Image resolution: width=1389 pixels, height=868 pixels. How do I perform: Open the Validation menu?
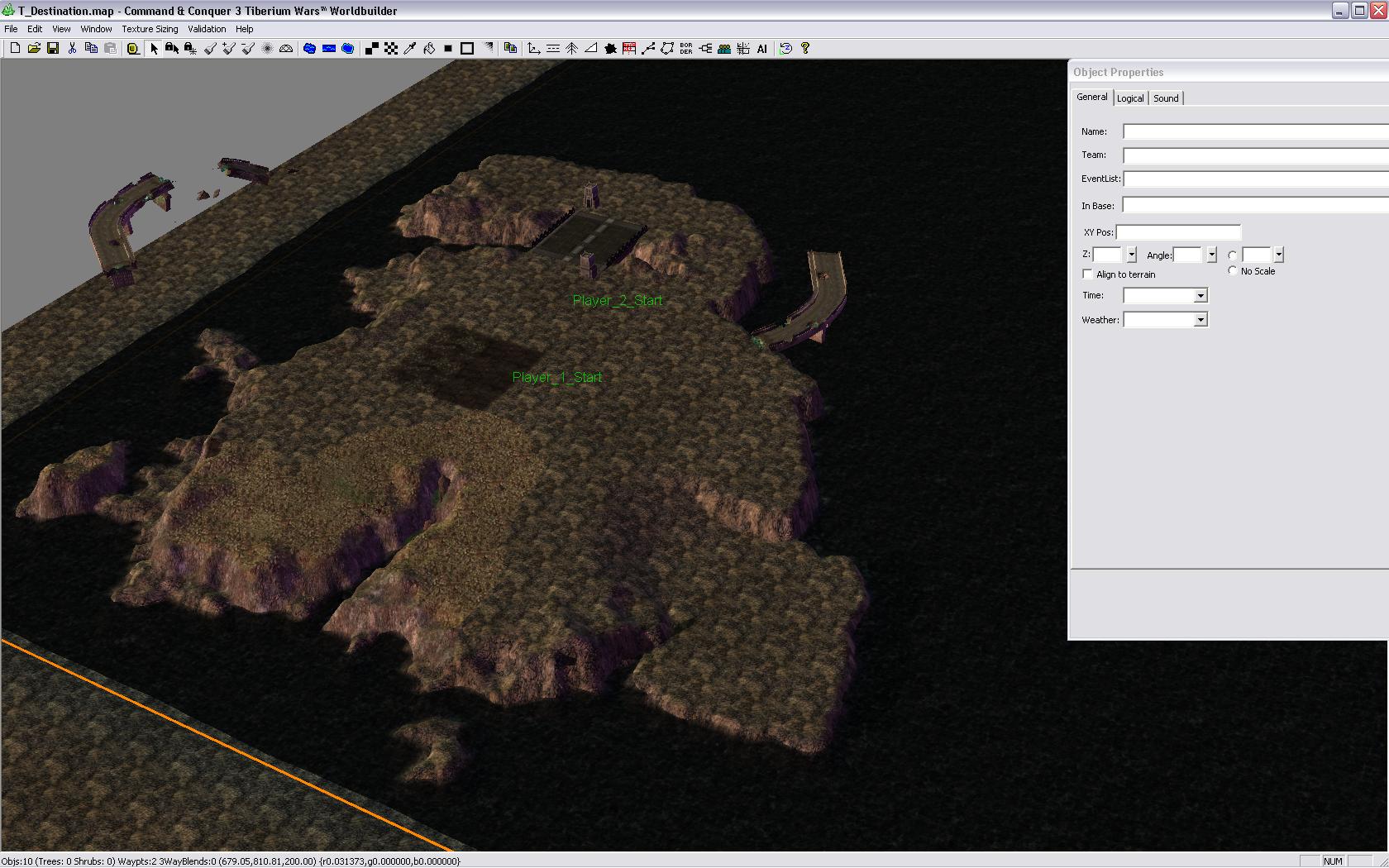pyautogui.click(x=207, y=29)
